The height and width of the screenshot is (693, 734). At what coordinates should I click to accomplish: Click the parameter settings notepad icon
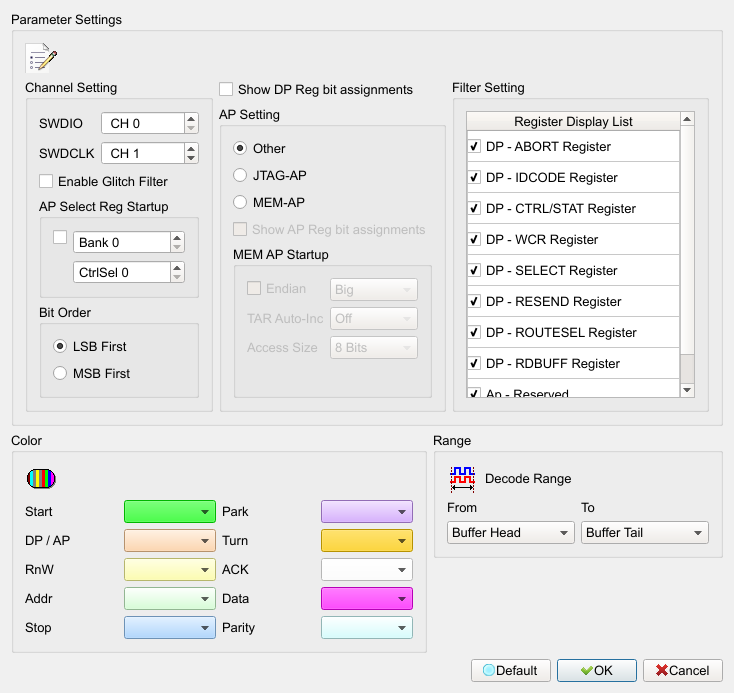41,58
